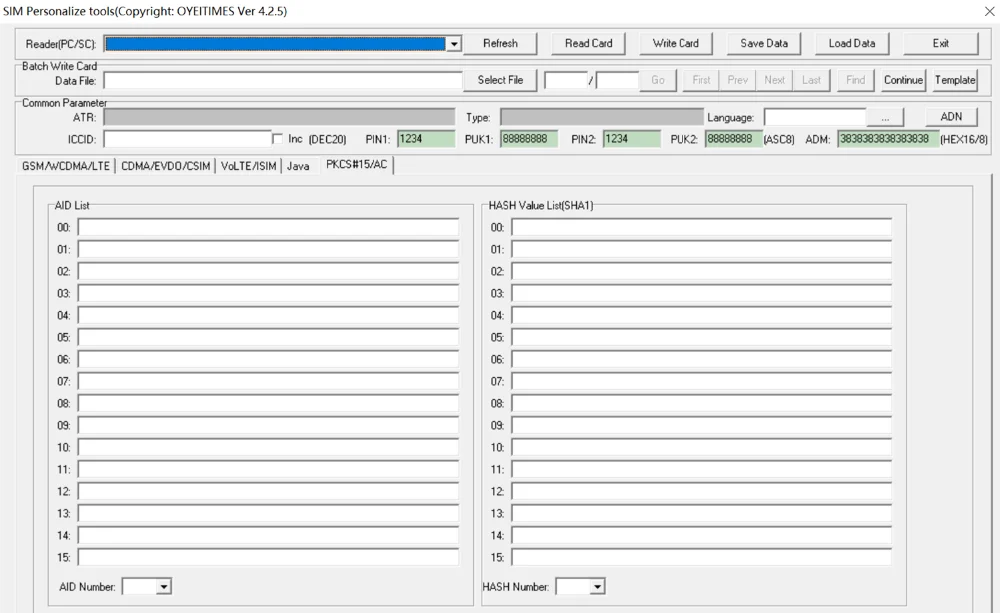Image resolution: width=1000 pixels, height=613 pixels.
Task: Focus HASH Value List field 06
Action: [x=702, y=360]
